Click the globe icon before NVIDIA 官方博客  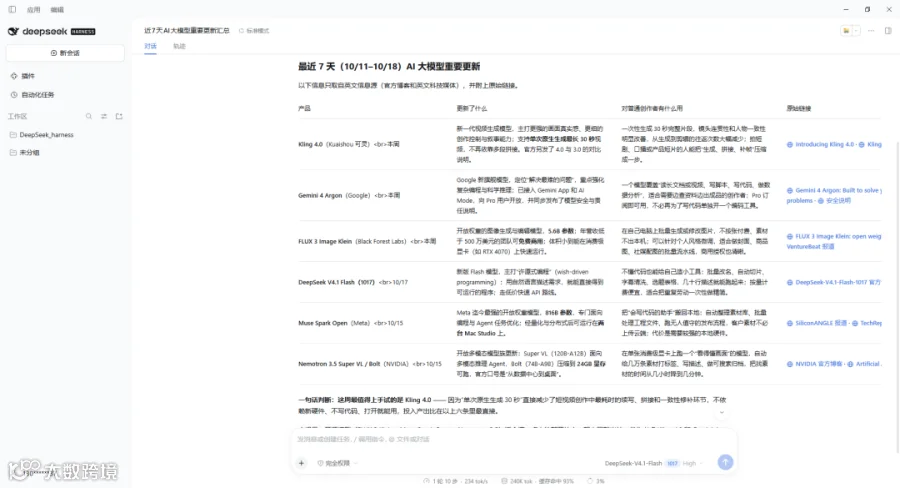(790, 364)
